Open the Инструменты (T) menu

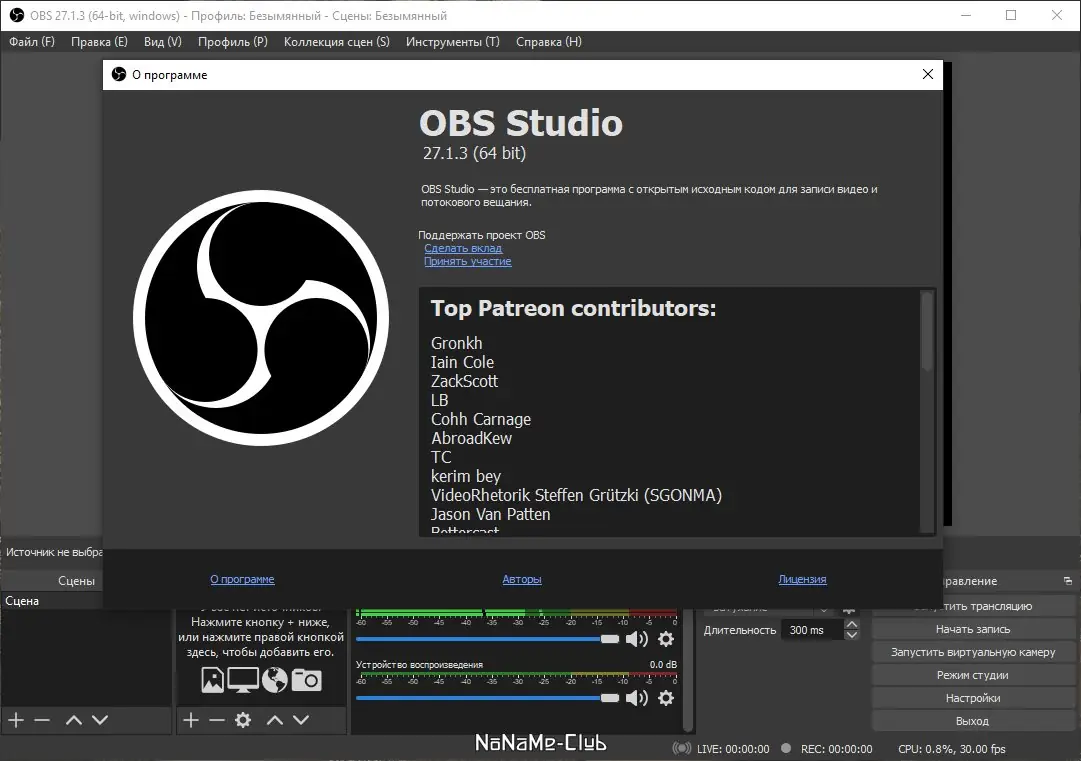[453, 41]
